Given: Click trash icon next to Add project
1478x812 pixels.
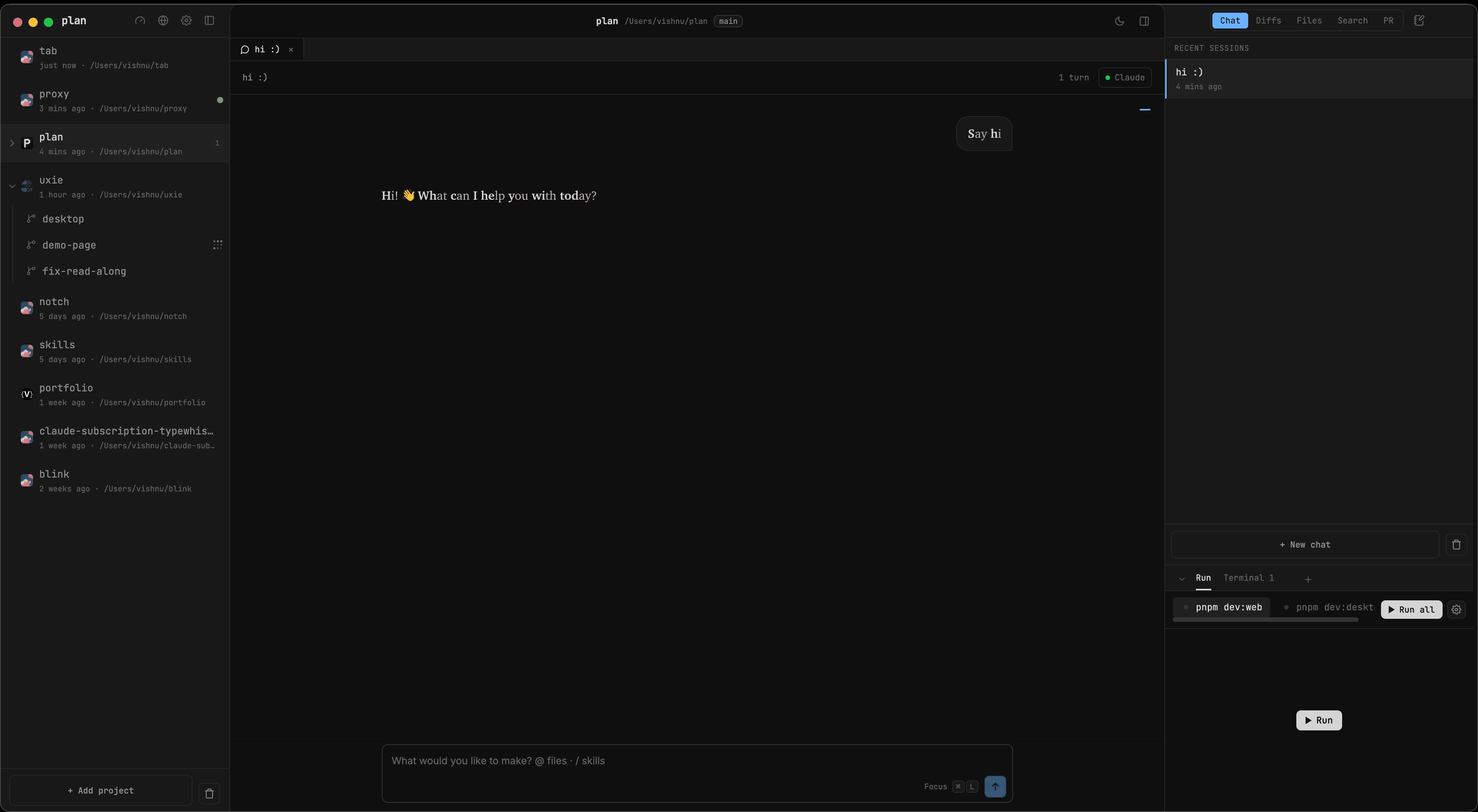Looking at the screenshot, I should point(209,793).
